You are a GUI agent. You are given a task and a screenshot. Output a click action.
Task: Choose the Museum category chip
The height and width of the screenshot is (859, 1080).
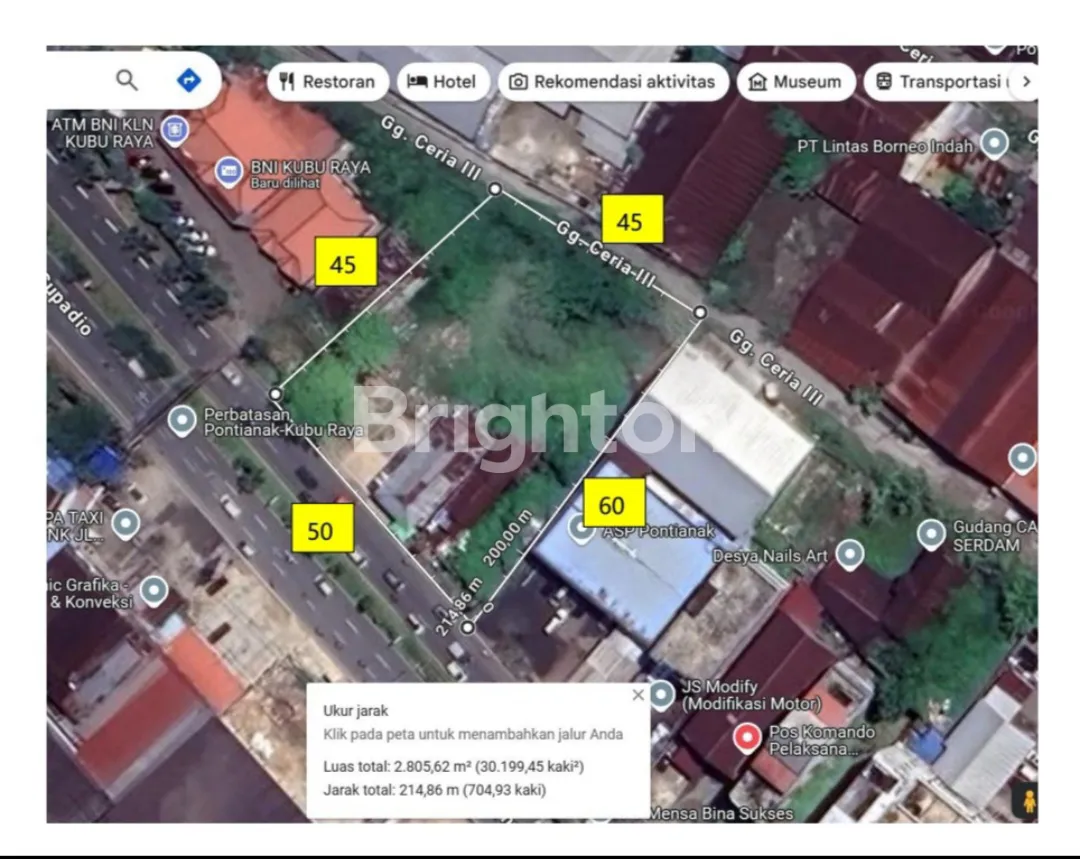click(x=795, y=82)
